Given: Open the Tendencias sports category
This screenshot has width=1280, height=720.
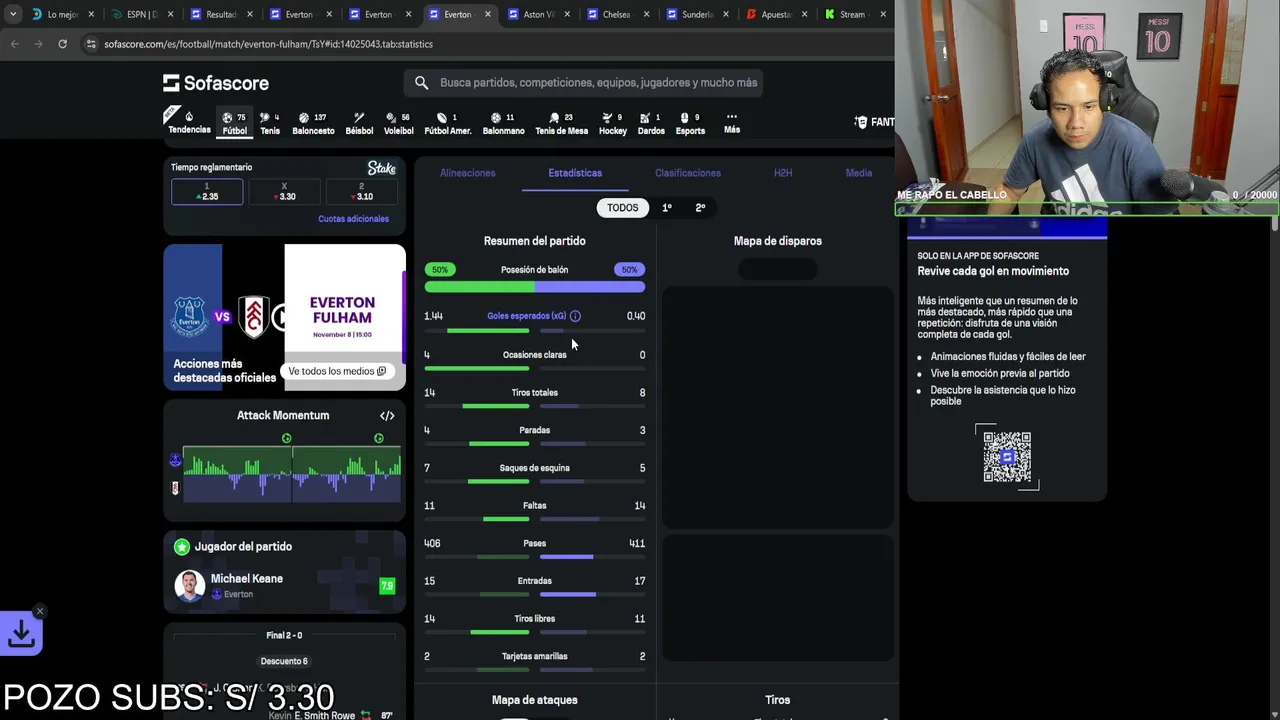Looking at the screenshot, I should click(x=189, y=122).
